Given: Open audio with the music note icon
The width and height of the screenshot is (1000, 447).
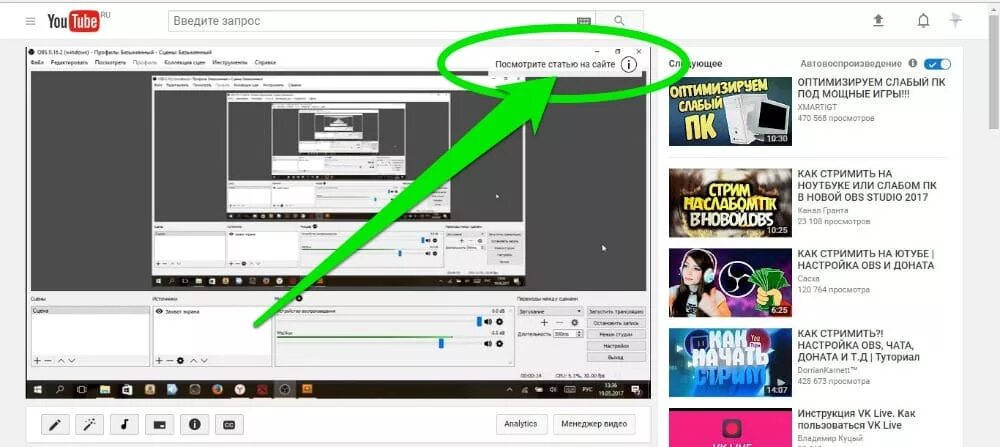Looking at the screenshot, I should pos(124,425).
